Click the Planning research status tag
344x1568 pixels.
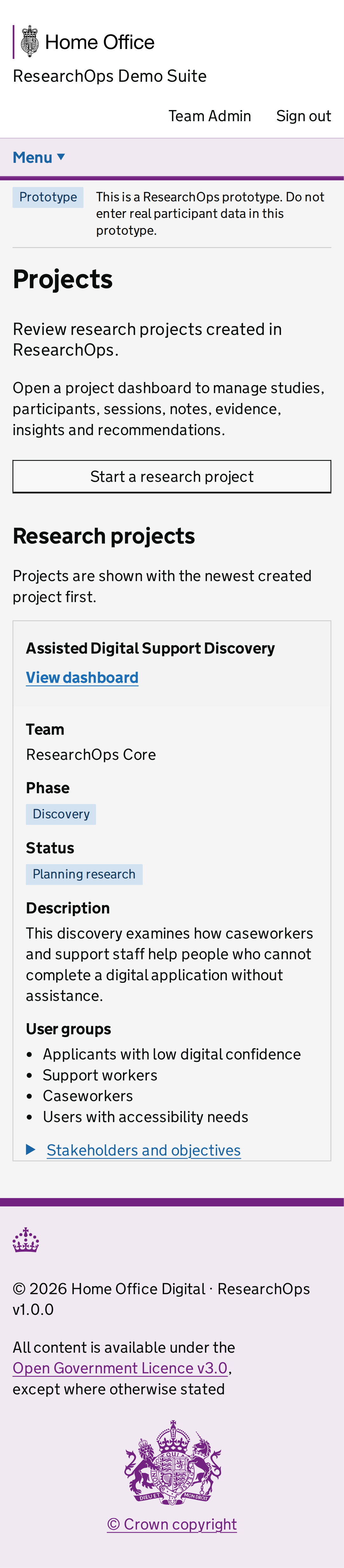[x=84, y=874]
